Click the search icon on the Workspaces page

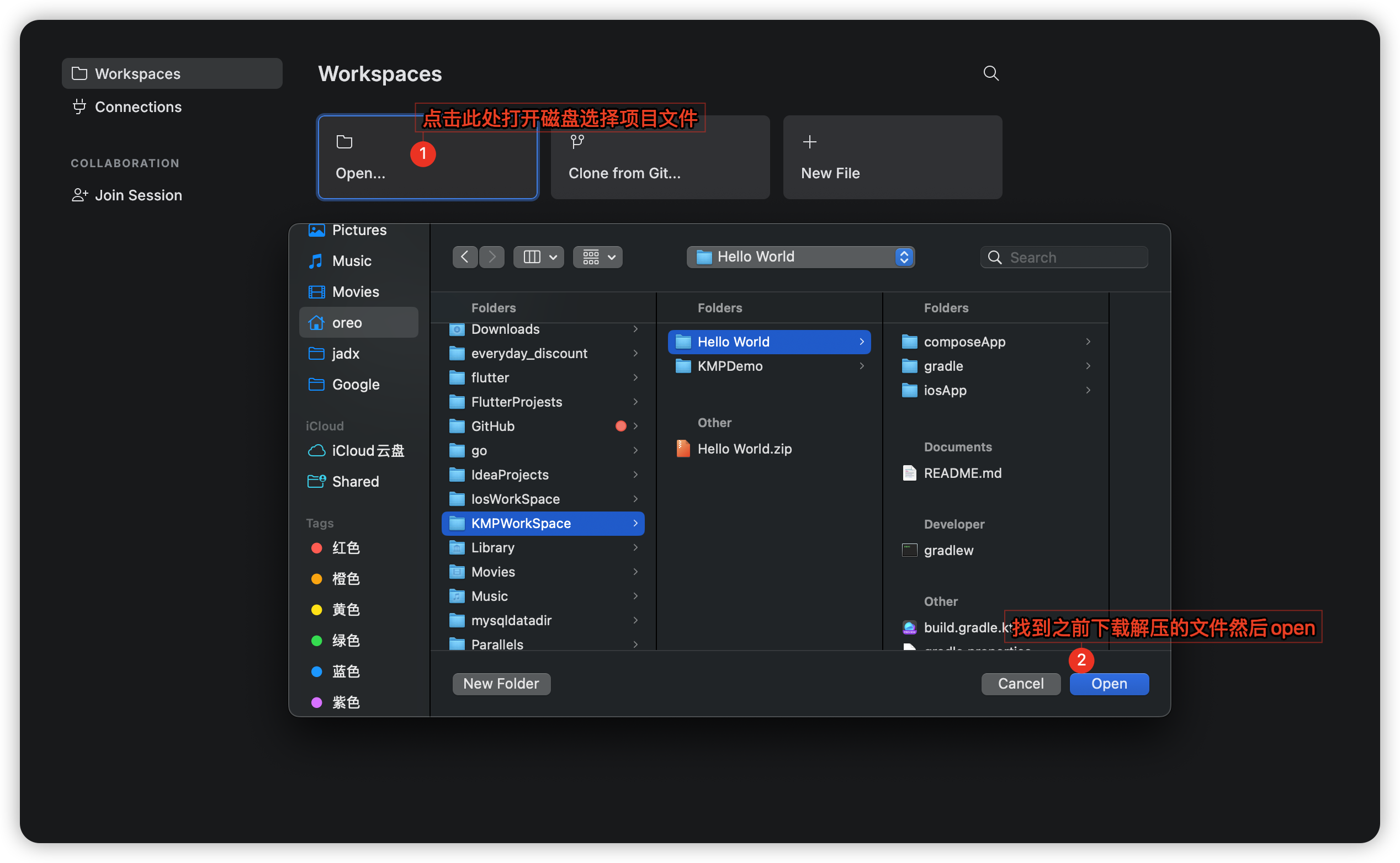[991, 73]
